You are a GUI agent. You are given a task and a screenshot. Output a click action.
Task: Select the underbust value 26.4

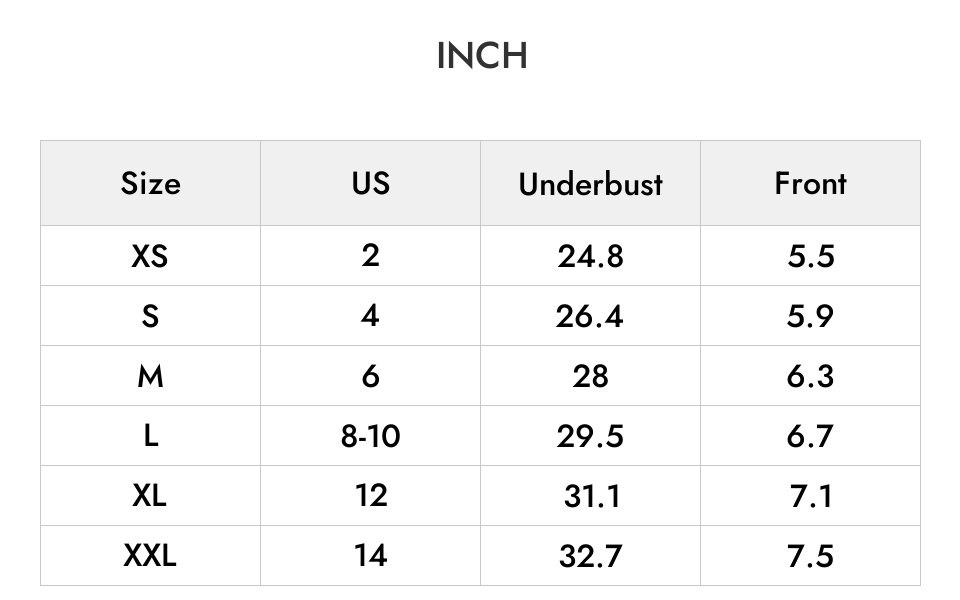coord(590,315)
